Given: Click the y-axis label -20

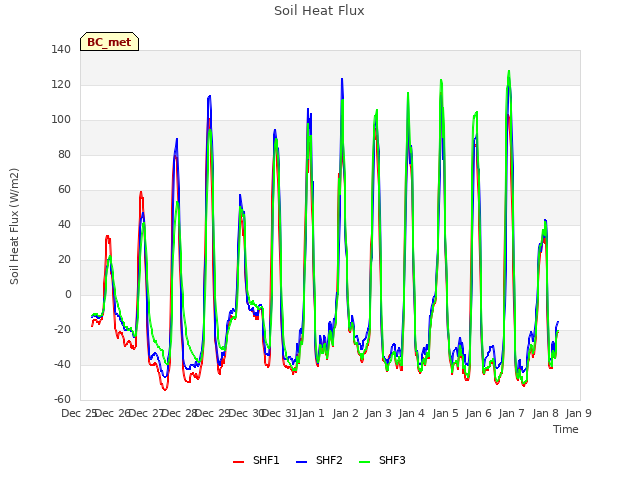Looking at the screenshot, I should click(62, 329).
